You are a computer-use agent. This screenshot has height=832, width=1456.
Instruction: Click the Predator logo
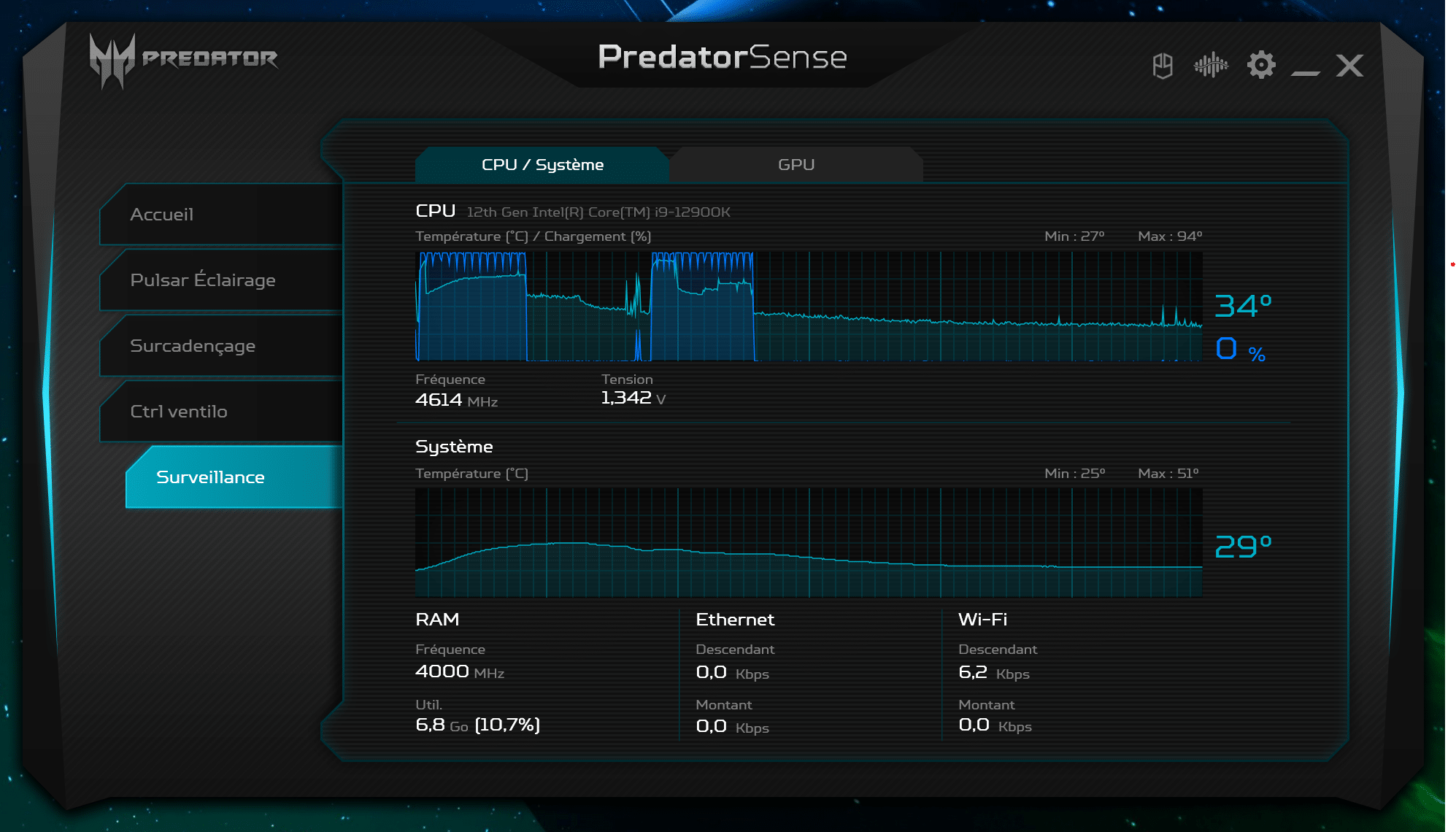point(182,60)
